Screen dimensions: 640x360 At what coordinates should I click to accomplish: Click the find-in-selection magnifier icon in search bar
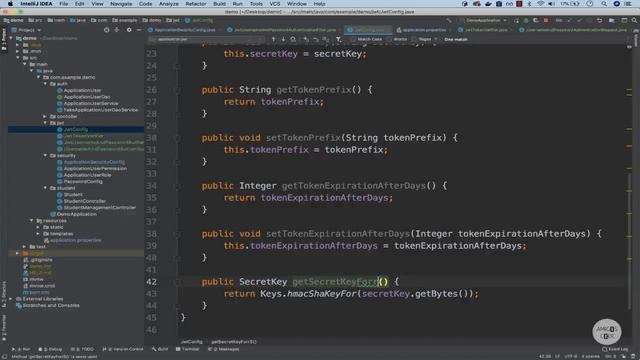(x=293, y=39)
